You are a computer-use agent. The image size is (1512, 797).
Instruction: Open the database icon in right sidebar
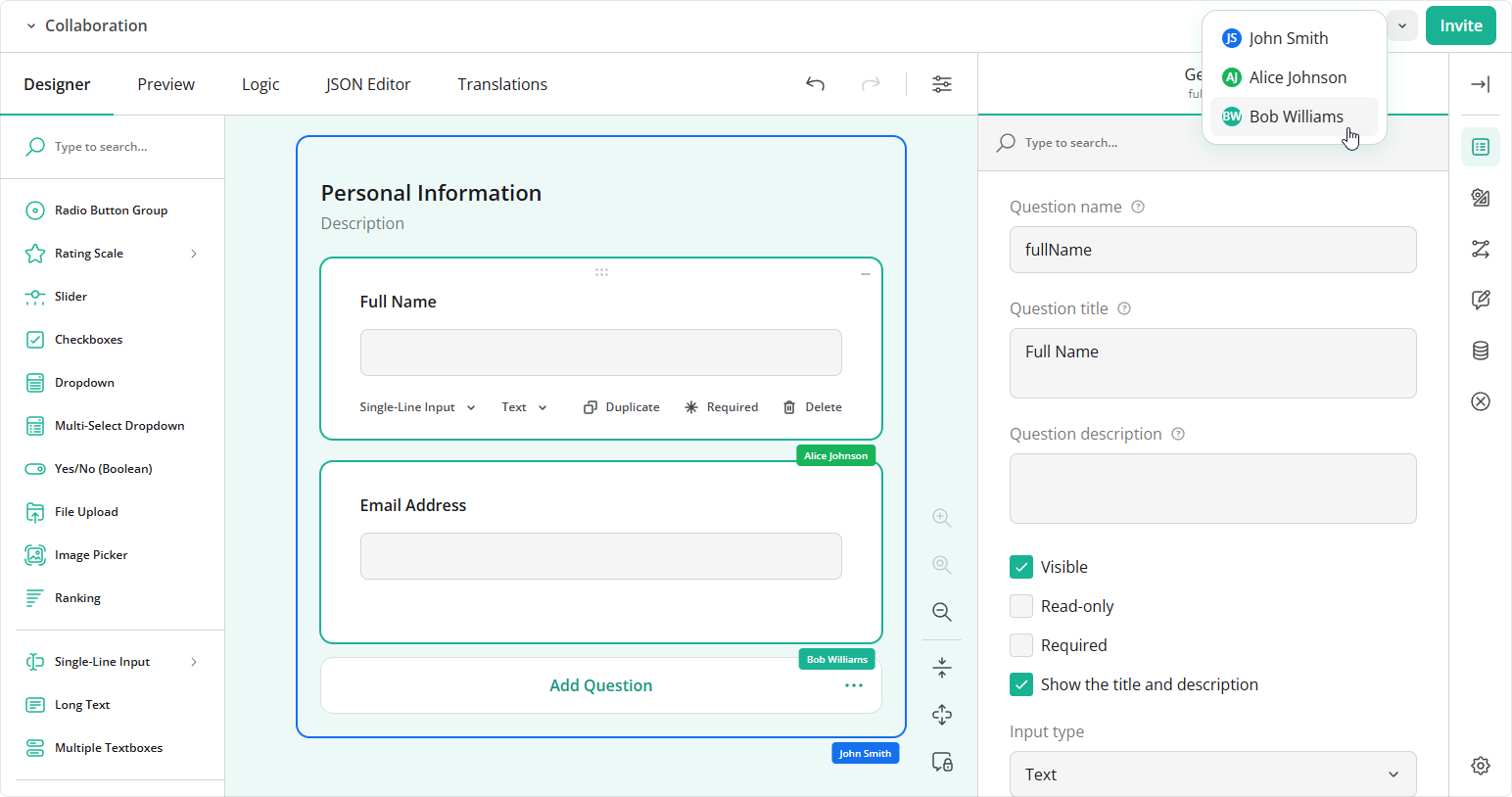[1481, 351]
